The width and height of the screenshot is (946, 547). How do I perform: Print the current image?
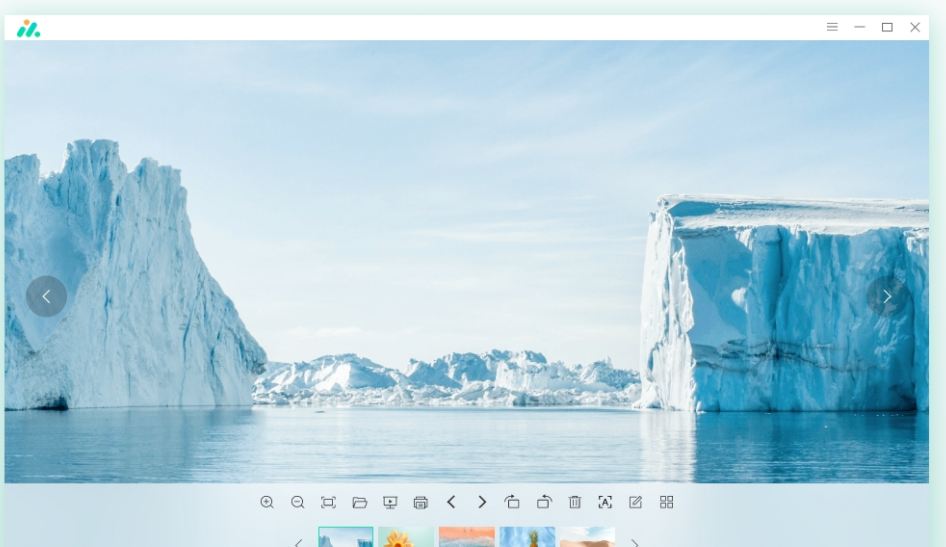coord(421,502)
